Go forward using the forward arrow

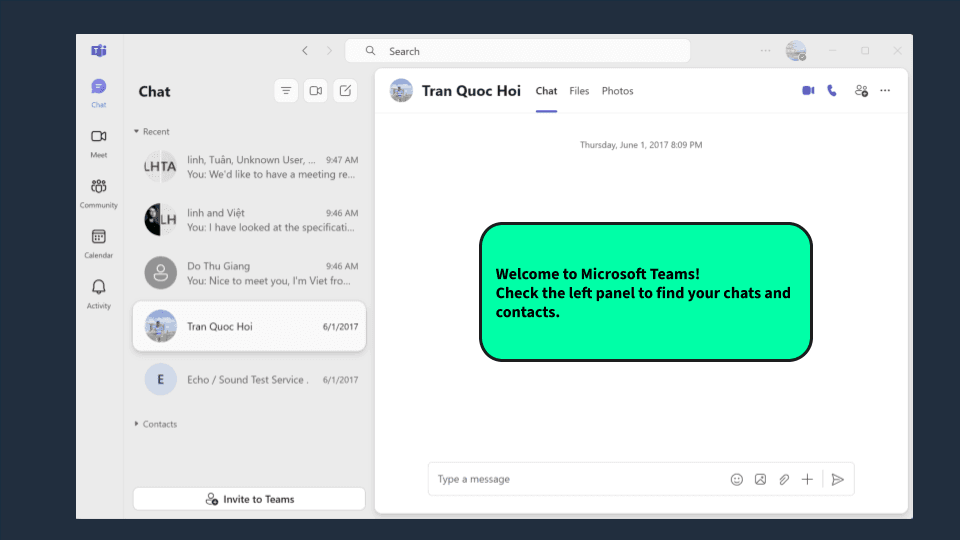click(x=329, y=51)
